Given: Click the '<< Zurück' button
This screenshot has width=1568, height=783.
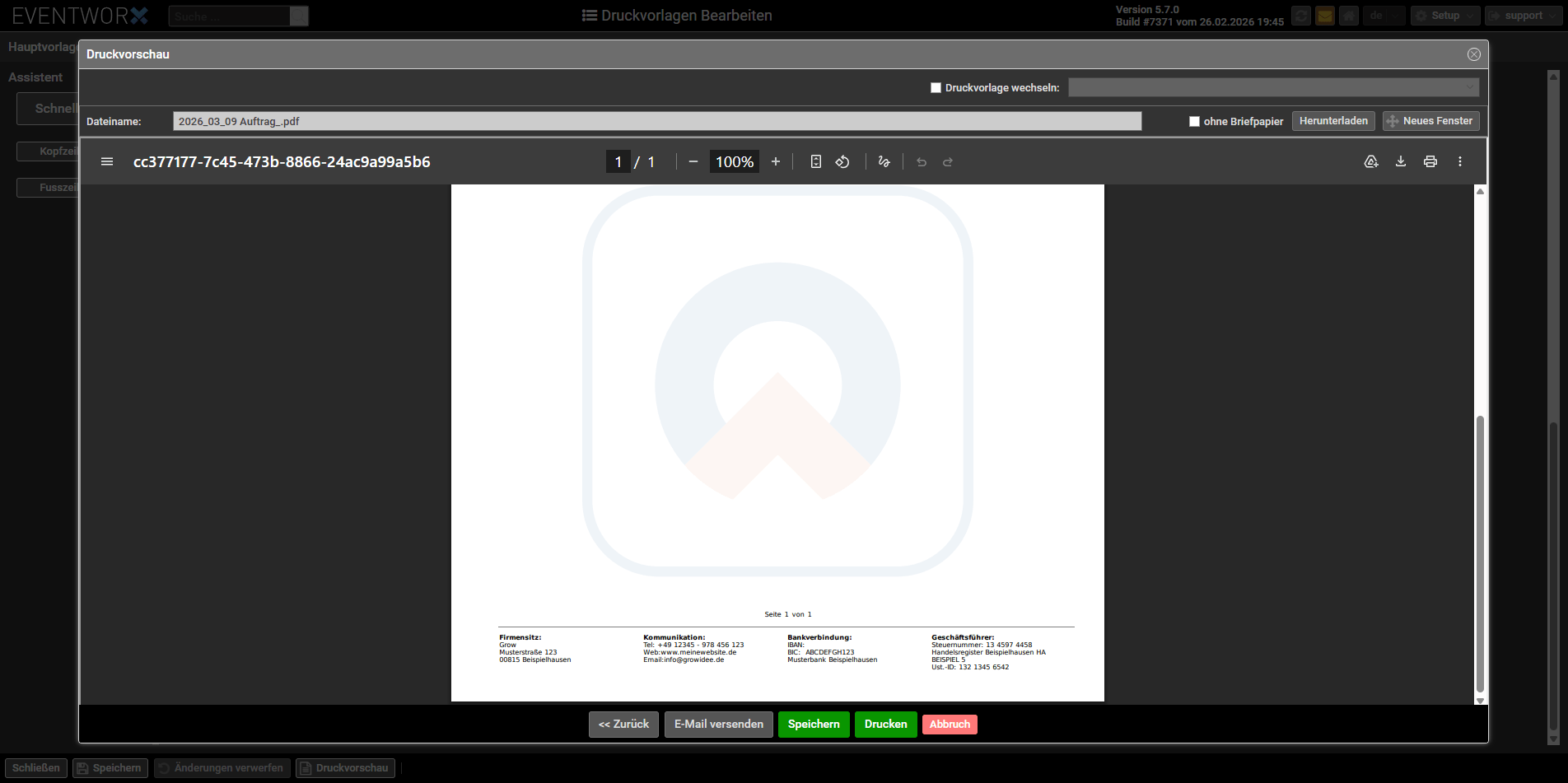Looking at the screenshot, I should [x=623, y=725].
